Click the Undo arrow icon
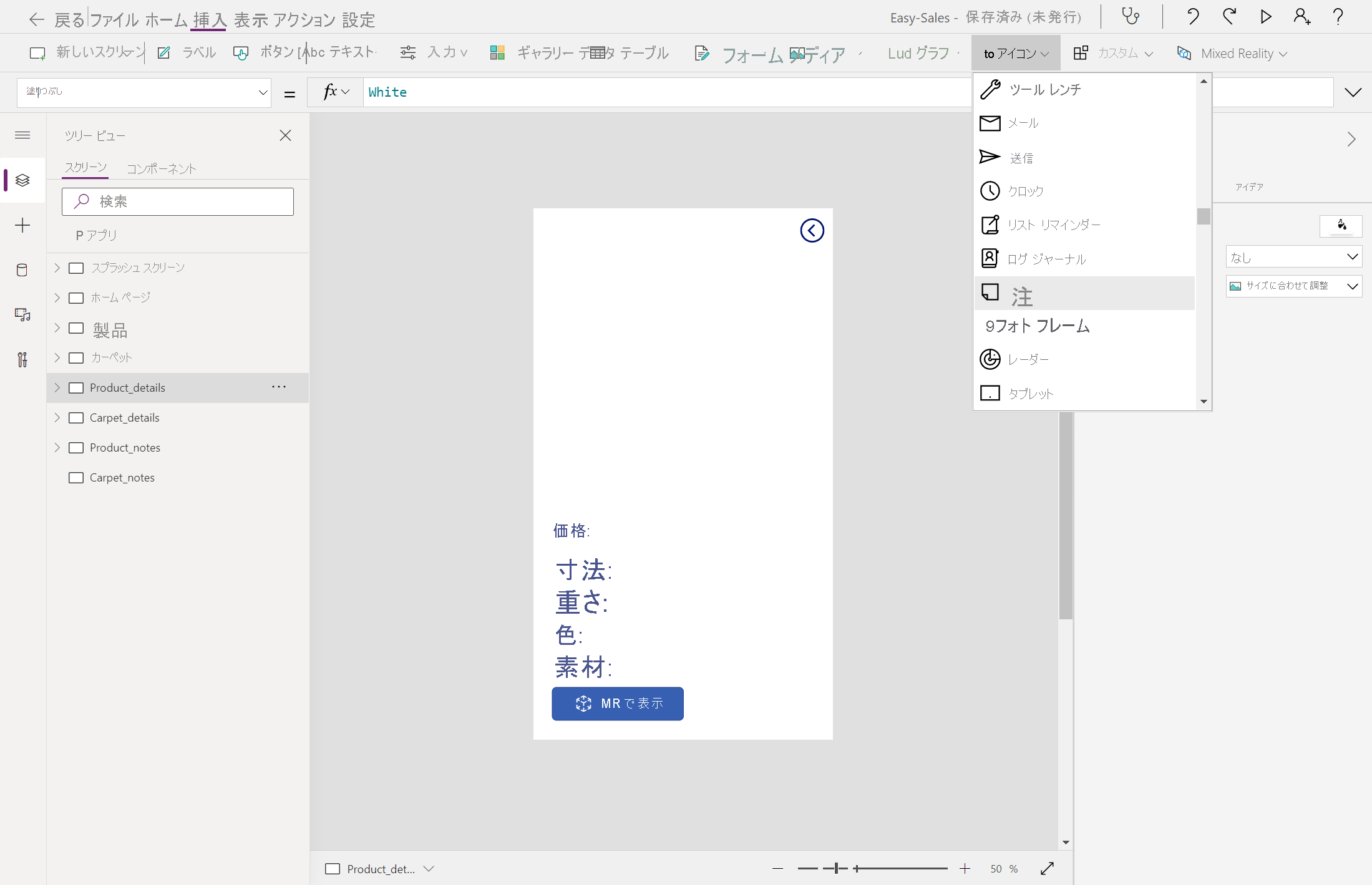The image size is (1372, 885). [x=1192, y=17]
